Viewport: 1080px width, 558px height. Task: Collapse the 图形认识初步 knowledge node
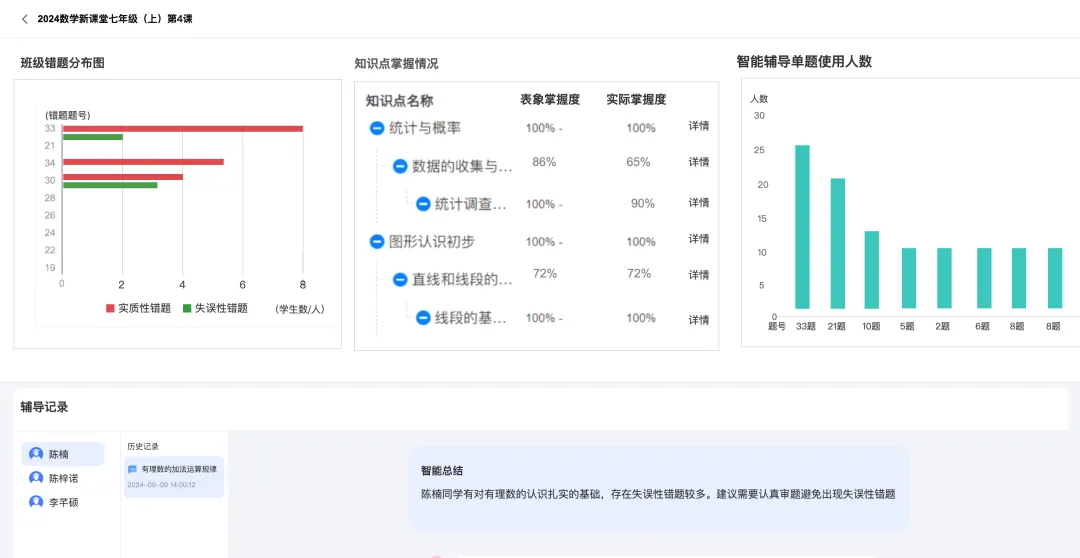coord(377,242)
